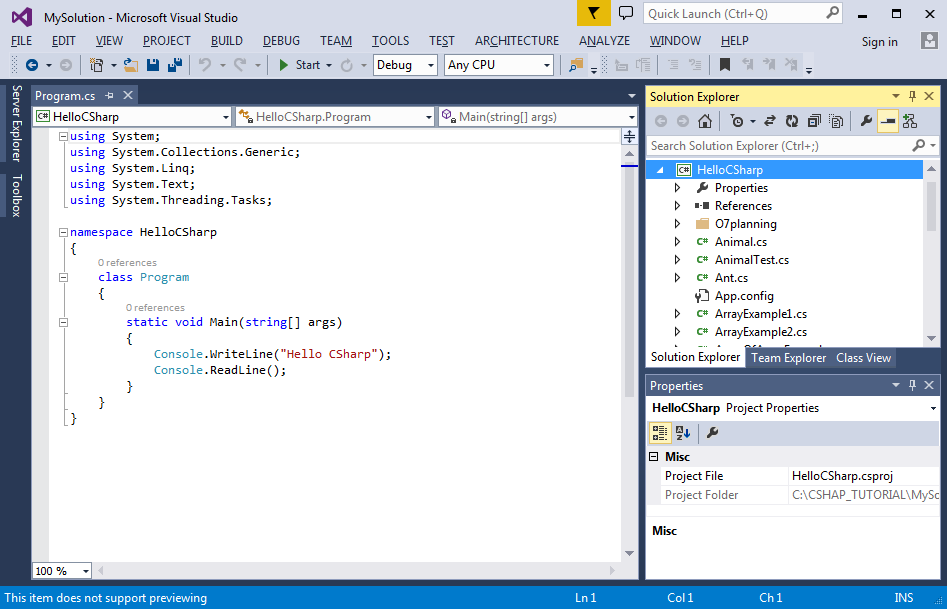Click the Solution Explorer vertical scrollbar thumb
Viewport: 947px width, 609px height.
pyautogui.click(x=931, y=205)
